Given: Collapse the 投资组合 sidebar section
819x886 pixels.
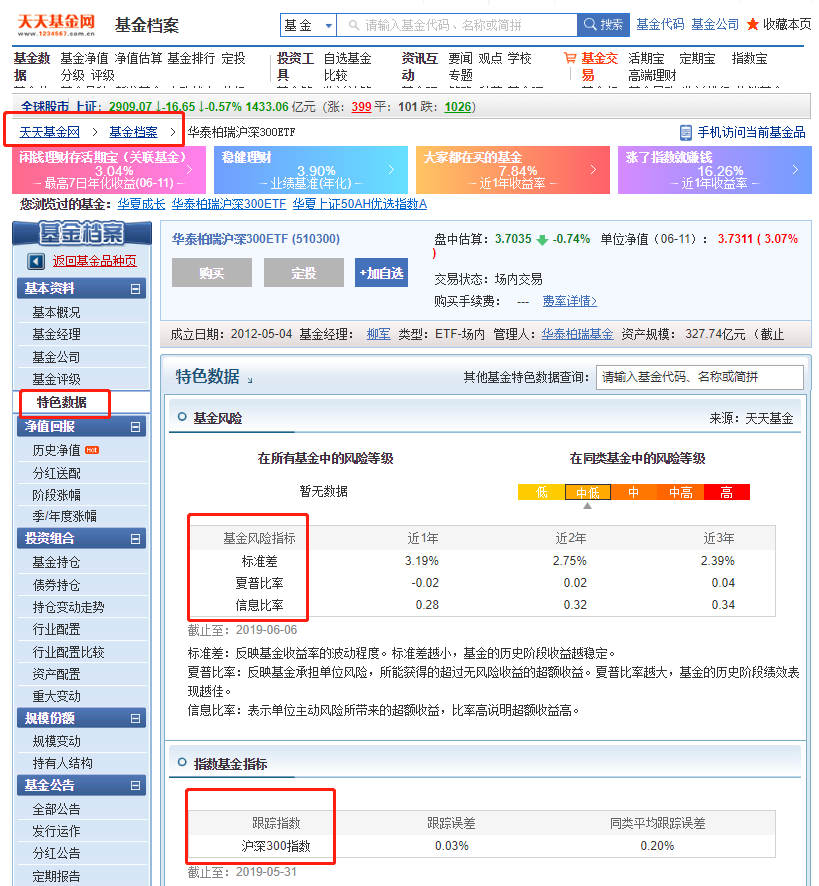Looking at the screenshot, I should pyautogui.click(x=135, y=540).
